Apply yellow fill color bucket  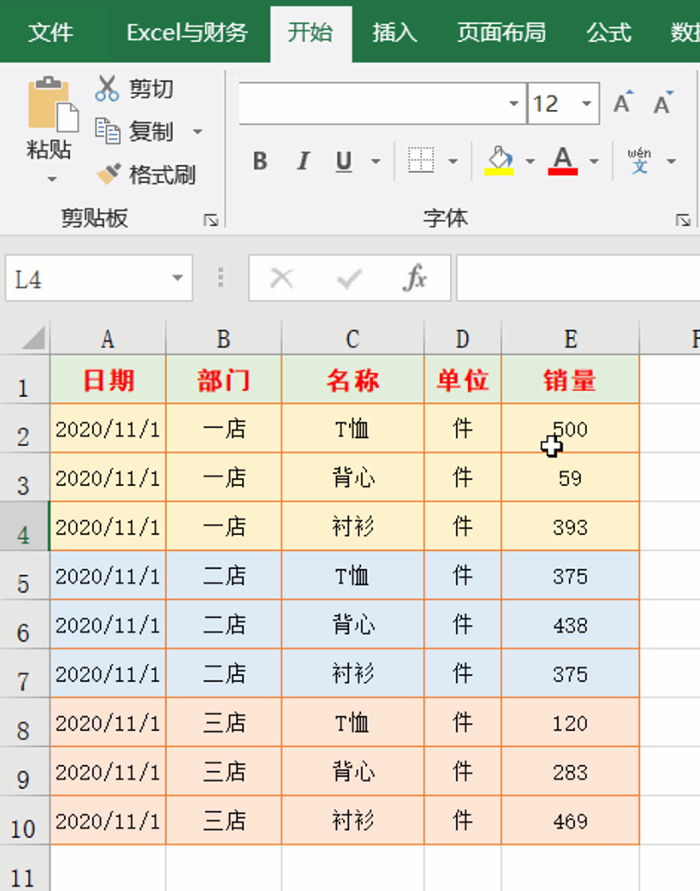[499, 161]
